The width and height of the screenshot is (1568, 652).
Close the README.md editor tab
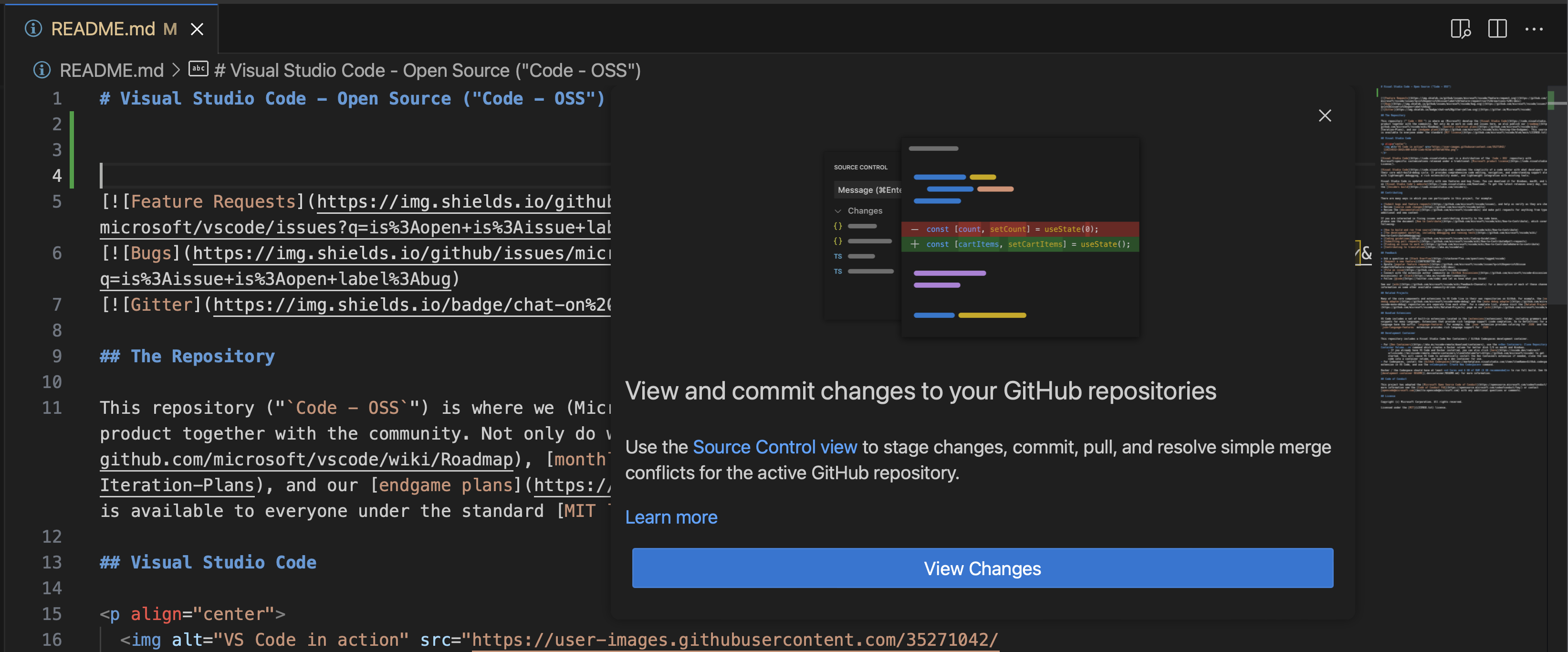[x=197, y=29]
